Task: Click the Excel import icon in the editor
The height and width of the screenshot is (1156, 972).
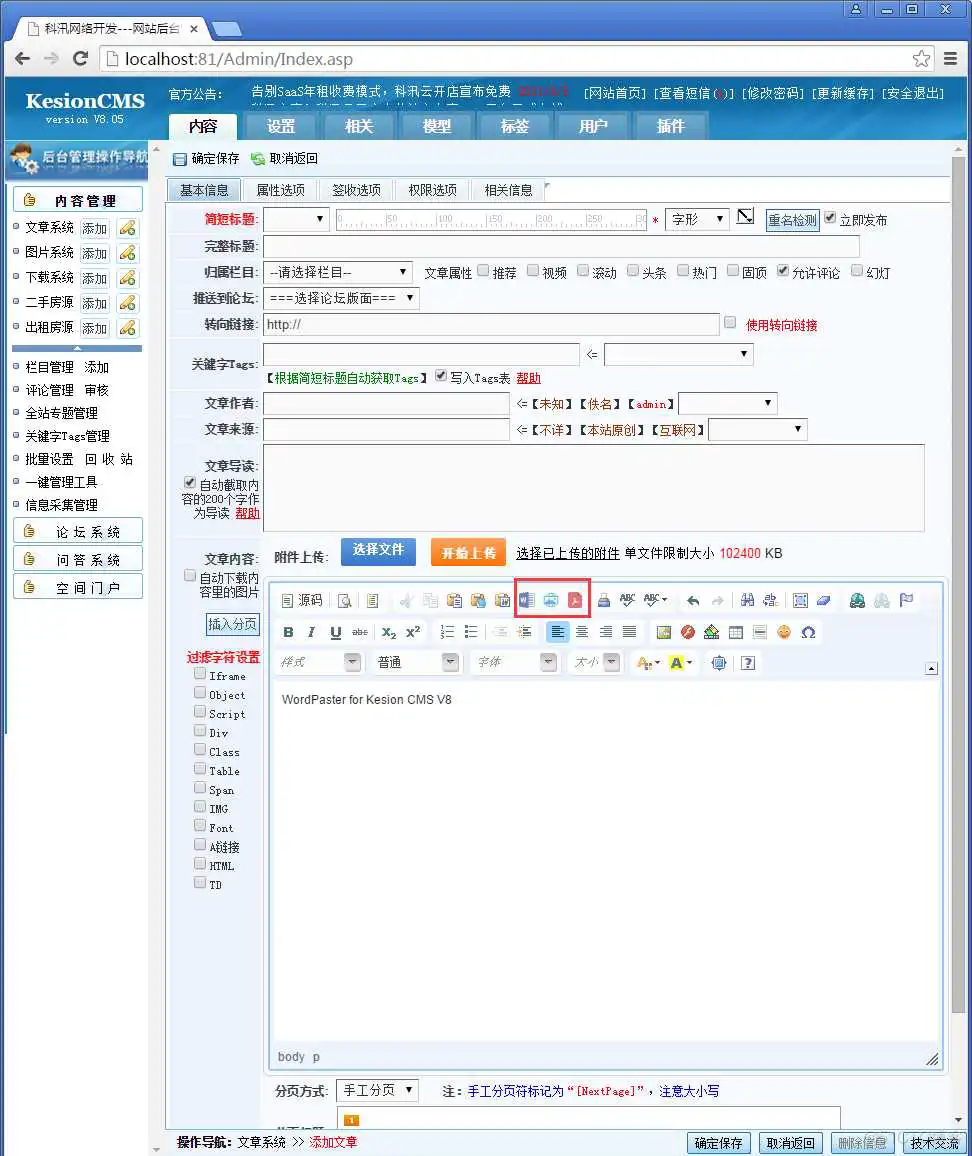Action: click(x=551, y=599)
